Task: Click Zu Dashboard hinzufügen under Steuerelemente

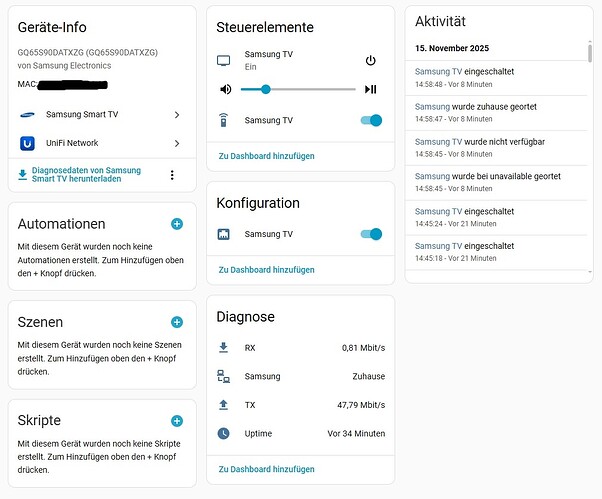Action: 266,156
